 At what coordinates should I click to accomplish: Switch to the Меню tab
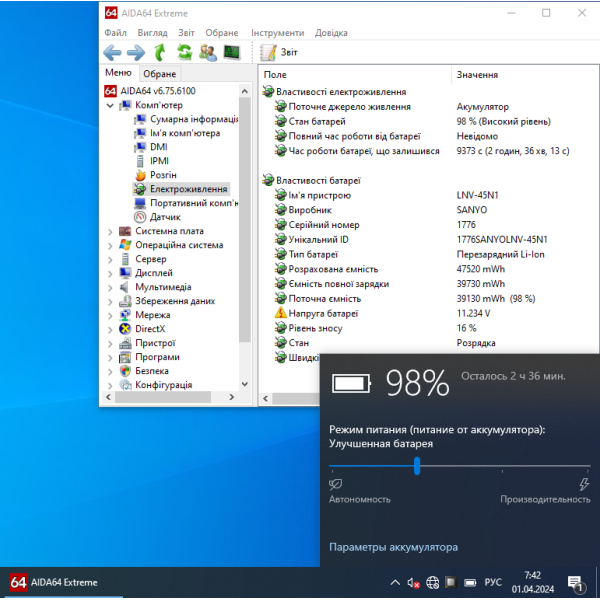(118, 73)
